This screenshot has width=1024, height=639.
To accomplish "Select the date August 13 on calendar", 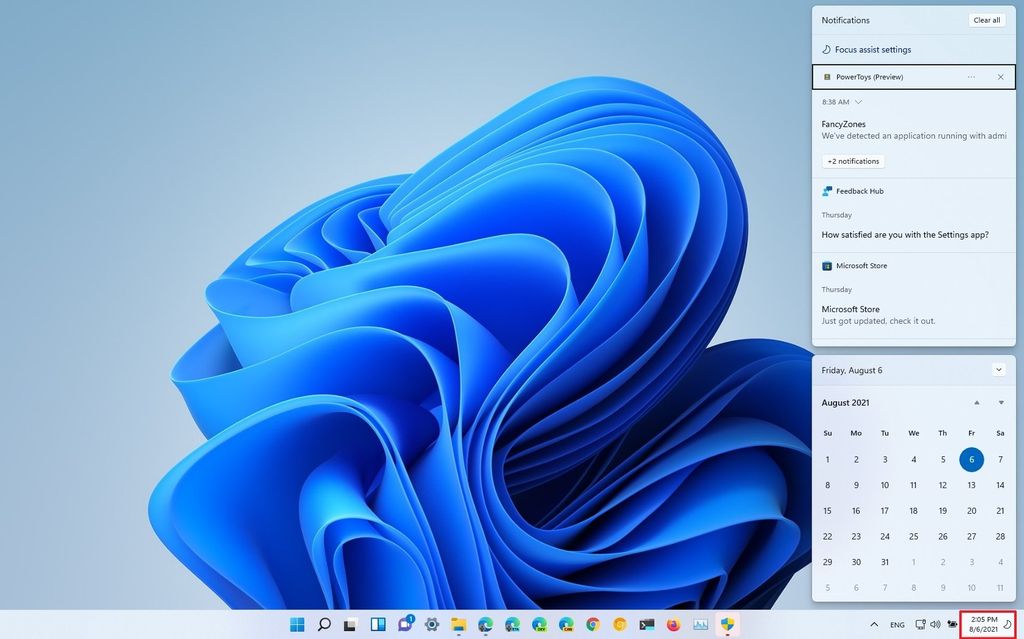I will point(971,485).
